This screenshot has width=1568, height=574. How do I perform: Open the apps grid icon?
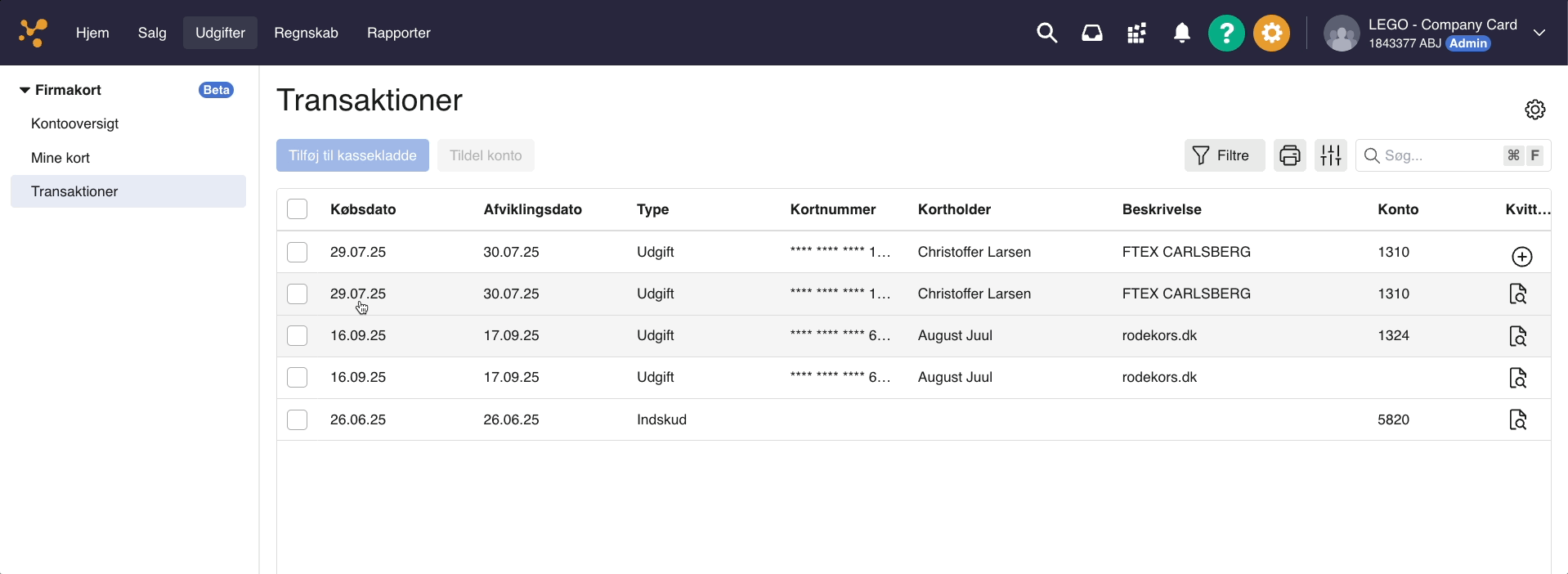(x=1136, y=33)
